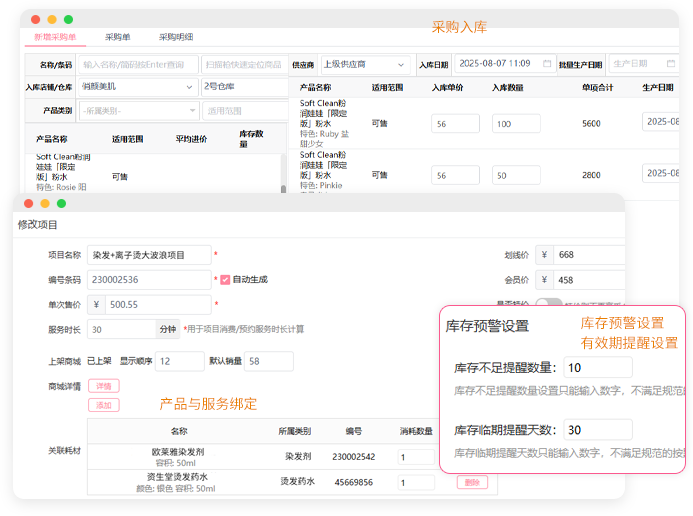Click calendar icon in 批量生产日期 field
This screenshot has height=516, width=693.
point(671,64)
